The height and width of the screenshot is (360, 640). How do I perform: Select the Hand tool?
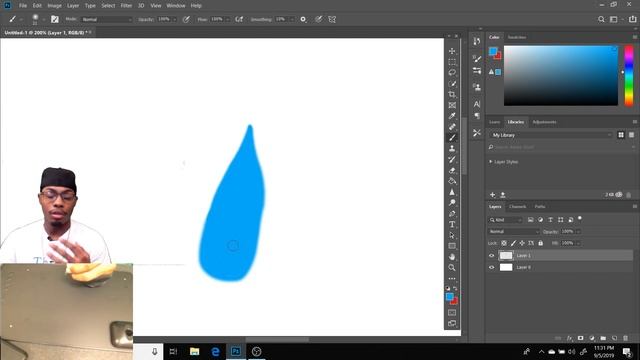(x=452, y=257)
